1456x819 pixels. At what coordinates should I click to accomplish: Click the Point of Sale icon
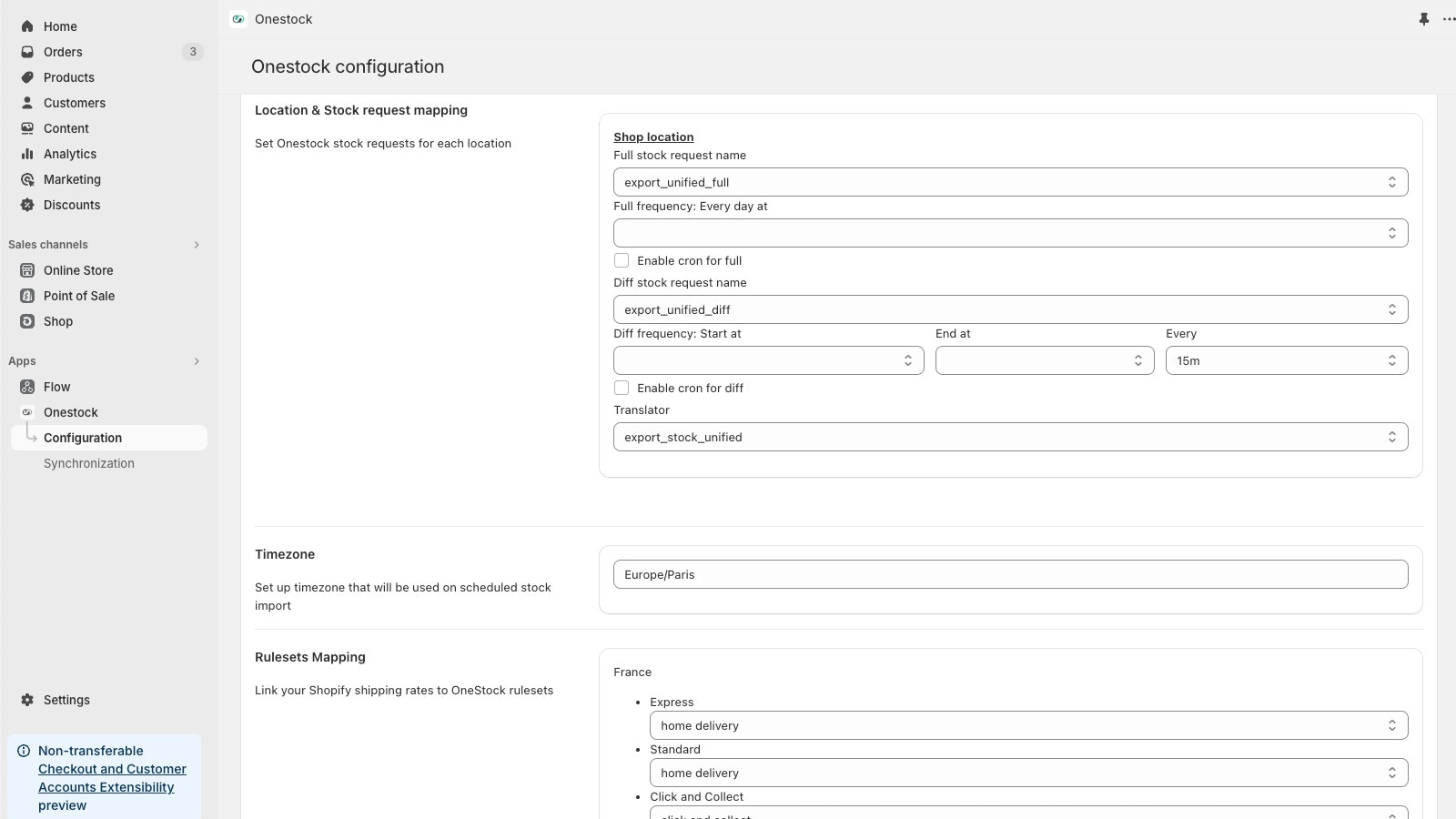click(x=27, y=296)
